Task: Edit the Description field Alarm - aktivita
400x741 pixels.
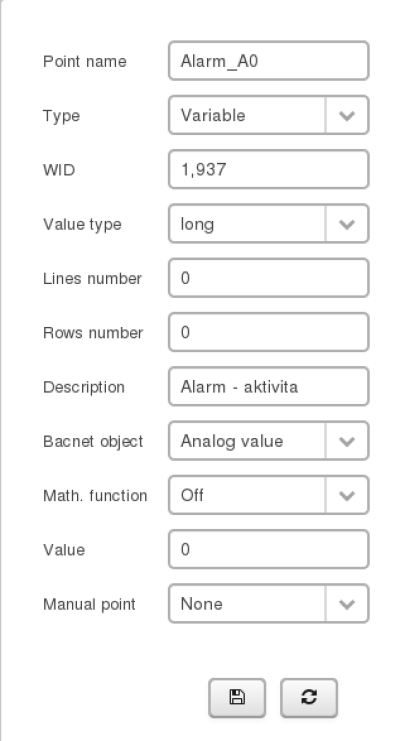Action: click(x=269, y=387)
